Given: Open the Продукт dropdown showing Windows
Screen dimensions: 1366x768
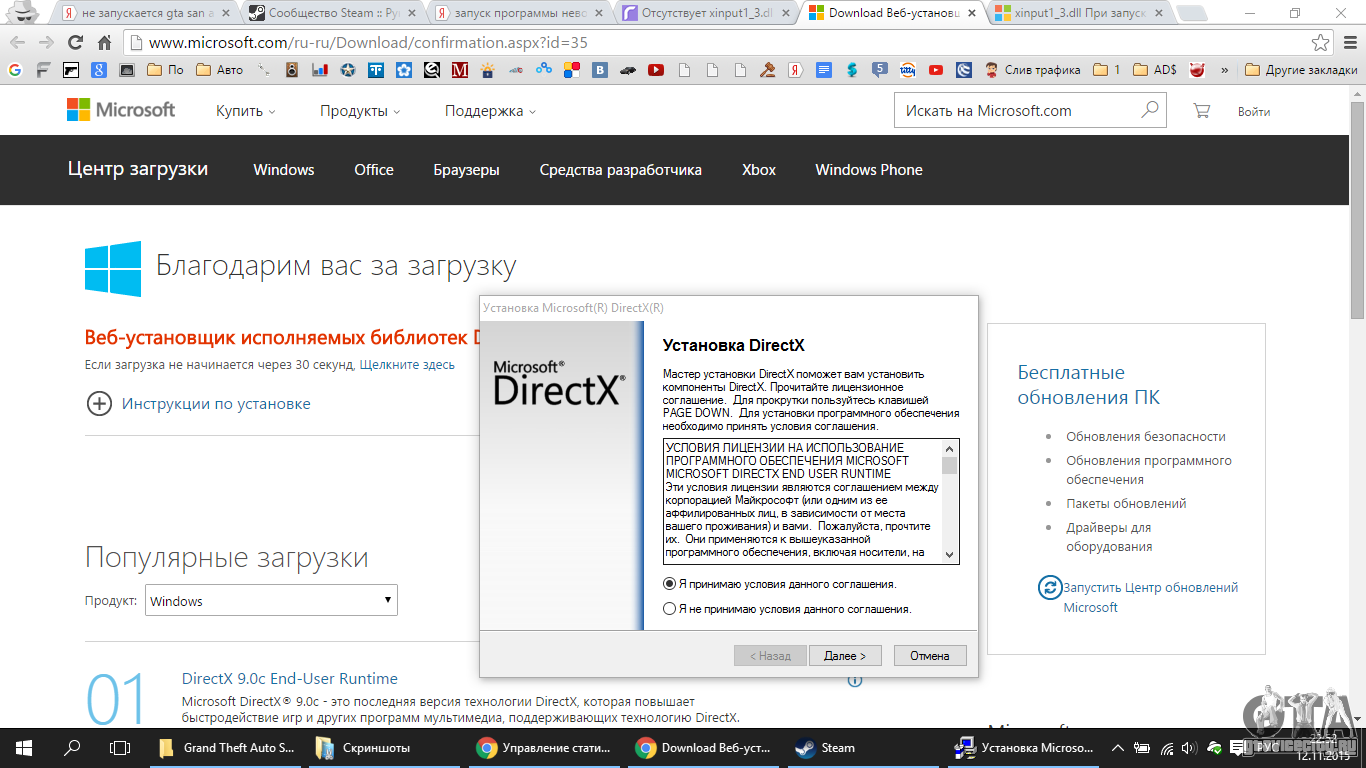Looking at the screenshot, I should pyautogui.click(x=271, y=600).
